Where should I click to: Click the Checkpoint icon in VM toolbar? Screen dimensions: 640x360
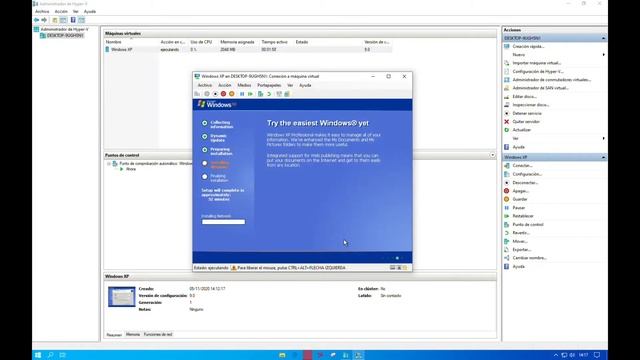pos(260,94)
